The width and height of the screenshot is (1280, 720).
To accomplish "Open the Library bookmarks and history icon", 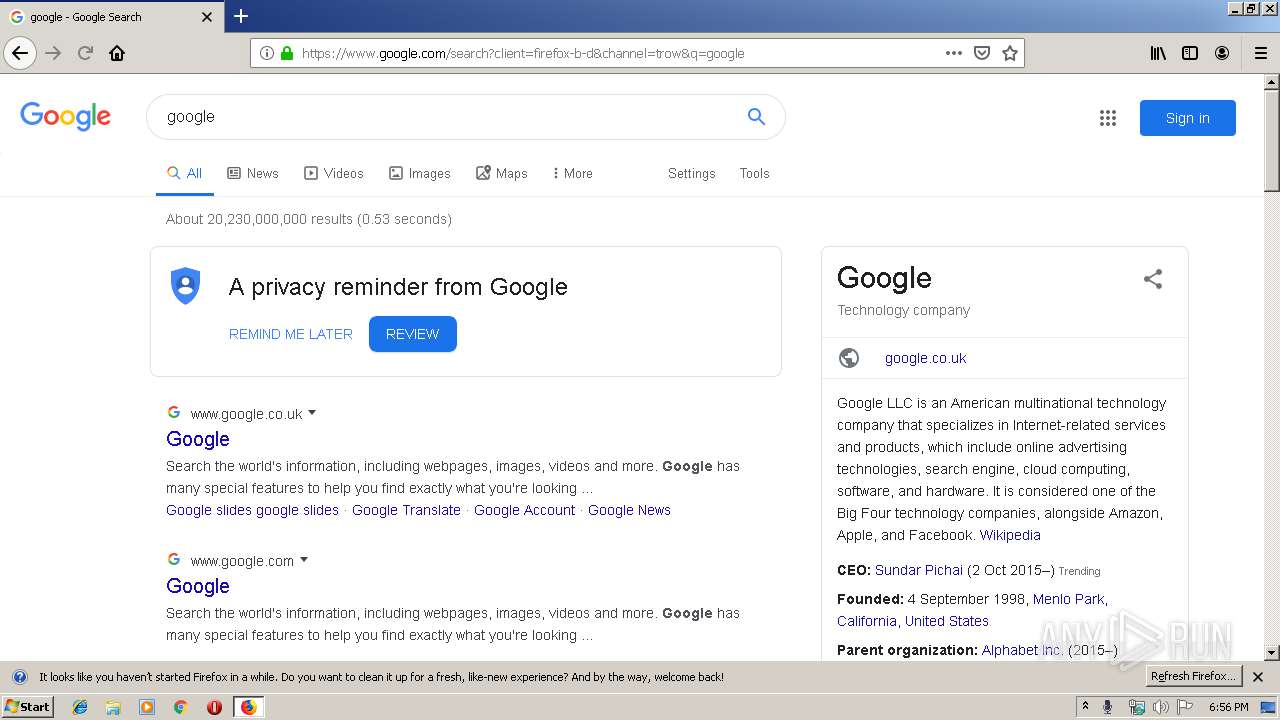I will [1158, 53].
